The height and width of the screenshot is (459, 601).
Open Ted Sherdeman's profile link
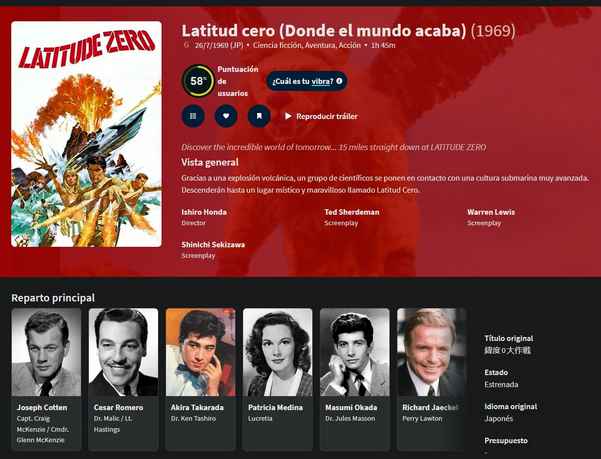[x=352, y=212]
